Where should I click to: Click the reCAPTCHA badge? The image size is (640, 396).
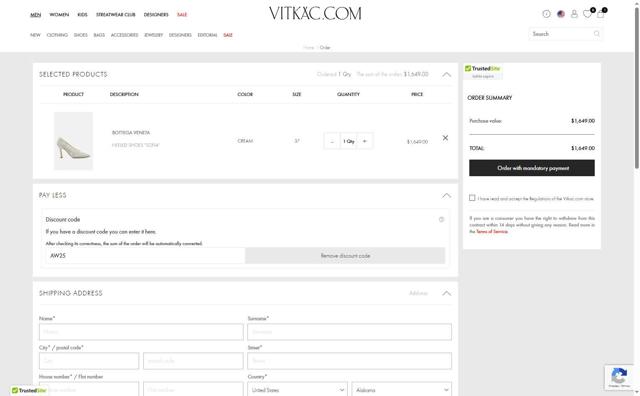coord(619,377)
